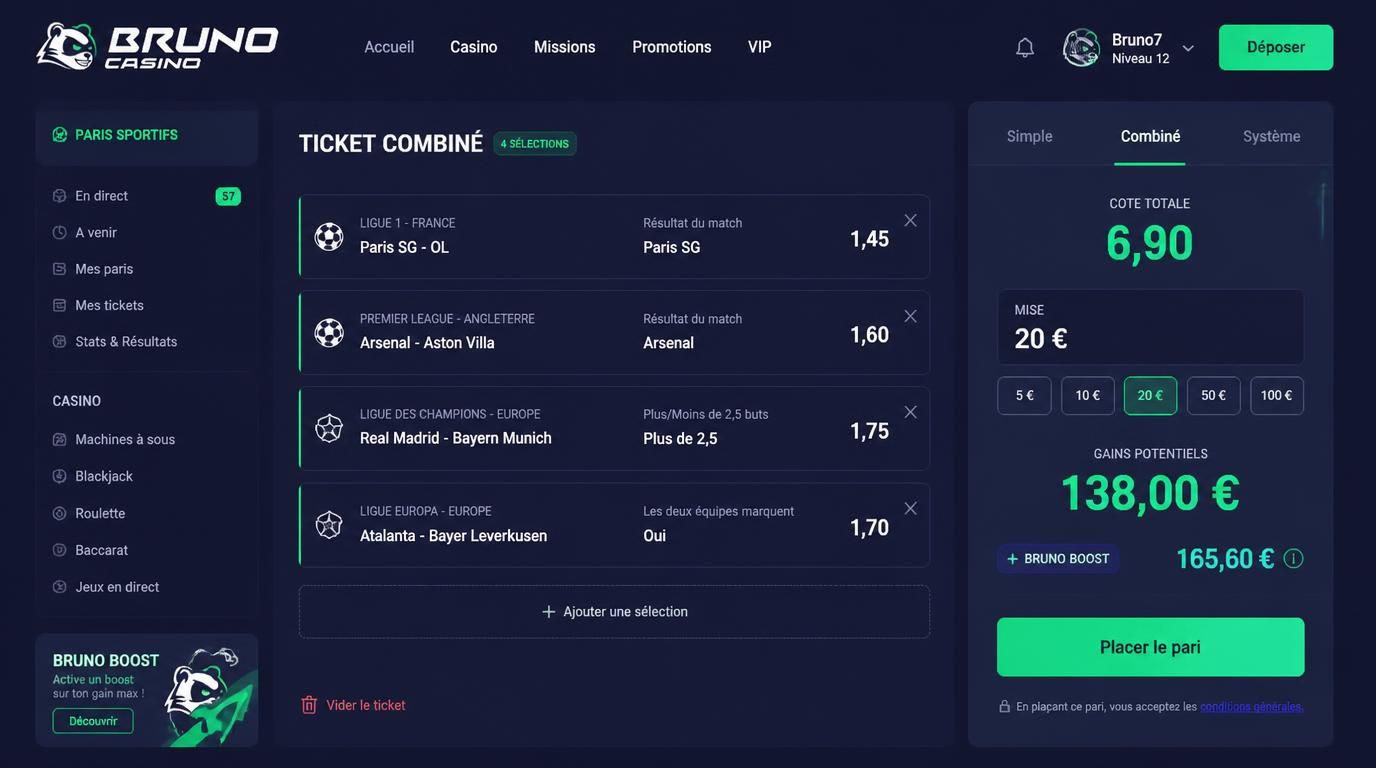Open the notifications bell
Screen dimensions: 1376x768
(1025, 47)
